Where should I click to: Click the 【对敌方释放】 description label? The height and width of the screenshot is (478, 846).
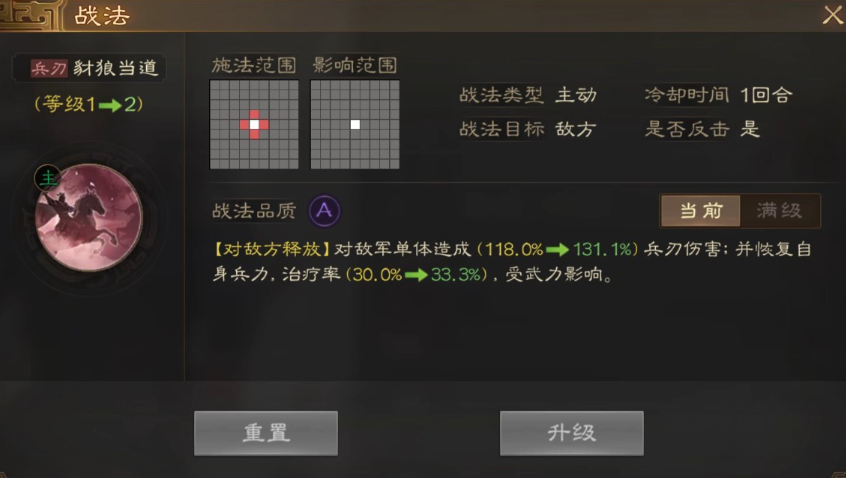point(272,249)
